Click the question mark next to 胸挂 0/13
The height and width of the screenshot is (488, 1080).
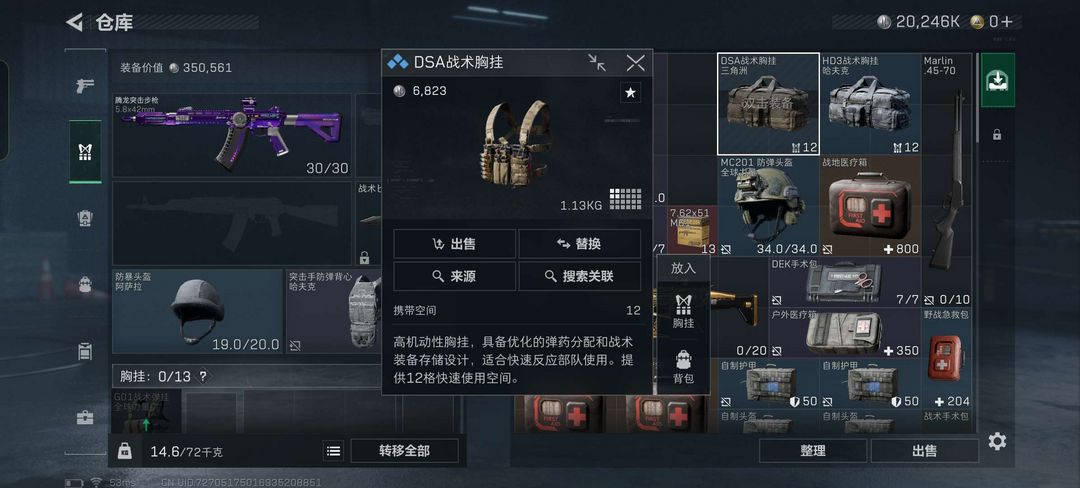(202, 376)
